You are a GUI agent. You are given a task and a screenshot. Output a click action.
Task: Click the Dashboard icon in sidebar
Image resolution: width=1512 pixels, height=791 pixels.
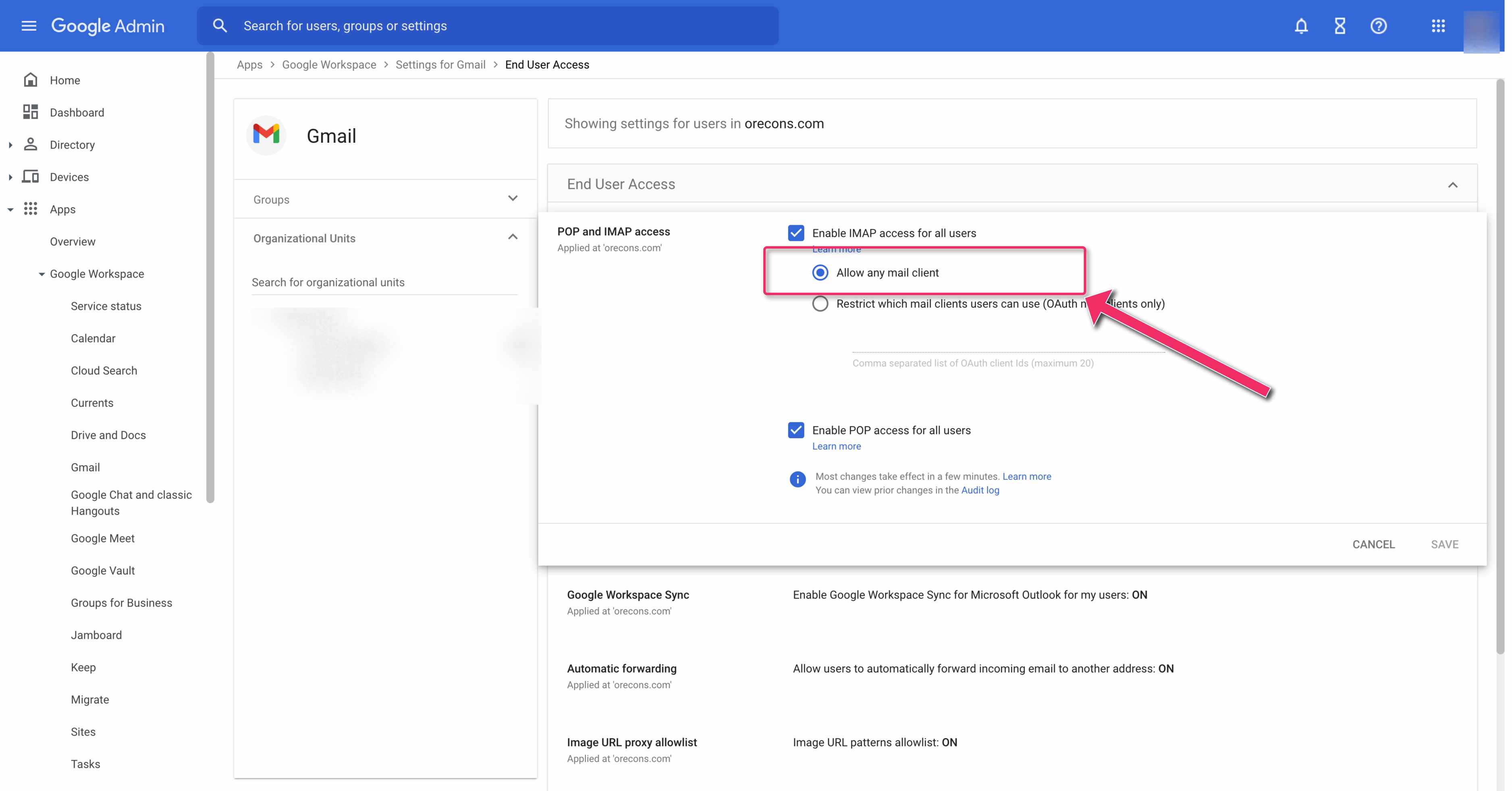pos(31,112)
